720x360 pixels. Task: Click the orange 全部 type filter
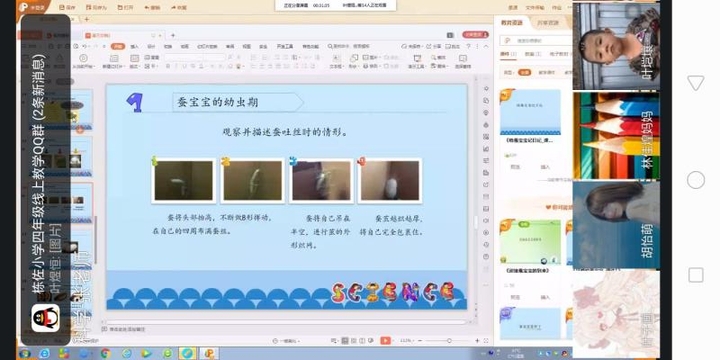524,73
